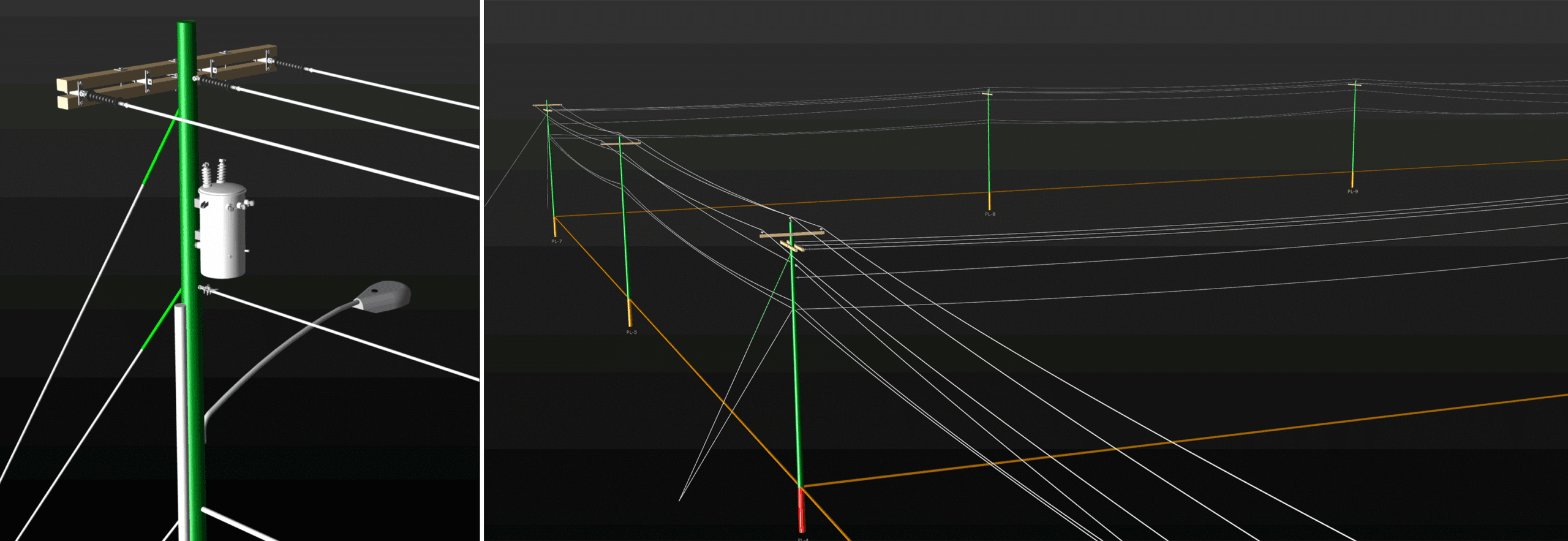
Task: Click the secondary wire clamp below the transformer
Action: [206, 290]
